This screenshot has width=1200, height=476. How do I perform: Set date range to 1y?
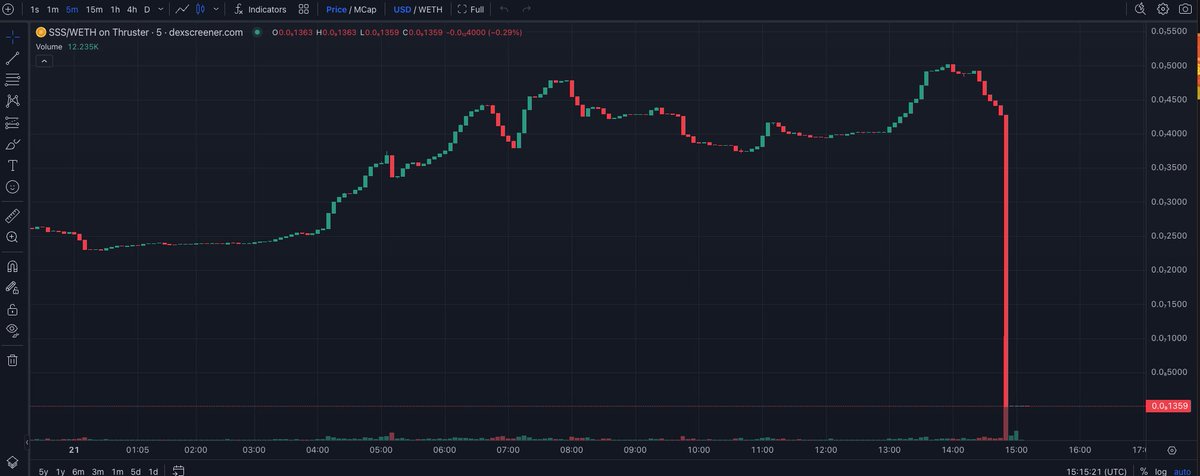coord(60,471)
